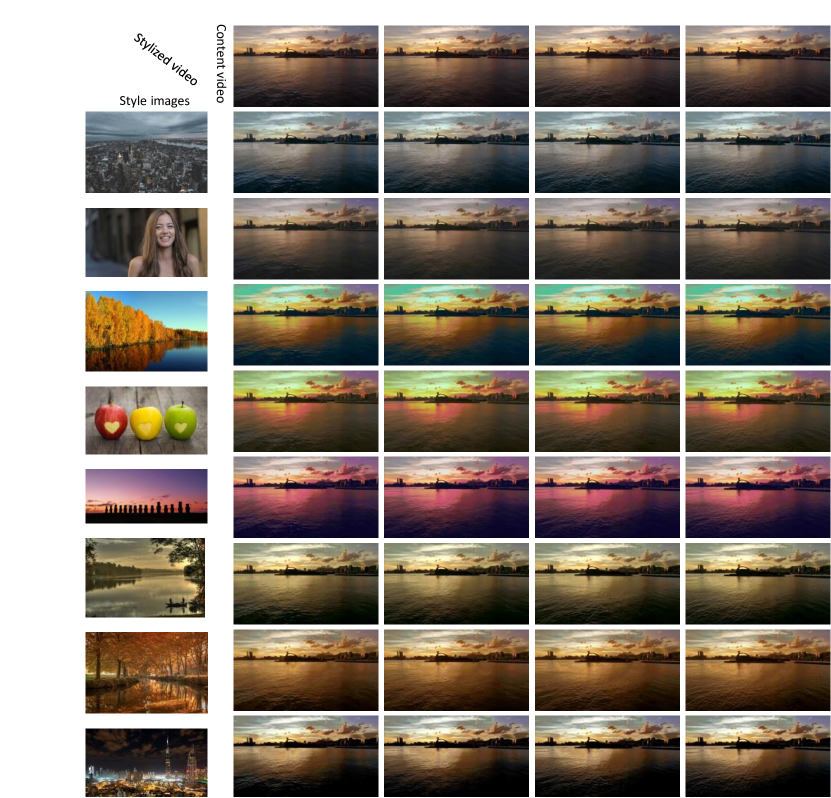The image size is (831, 798).
Task: Choose the orange autumn park style image
Action: point(146,672)
